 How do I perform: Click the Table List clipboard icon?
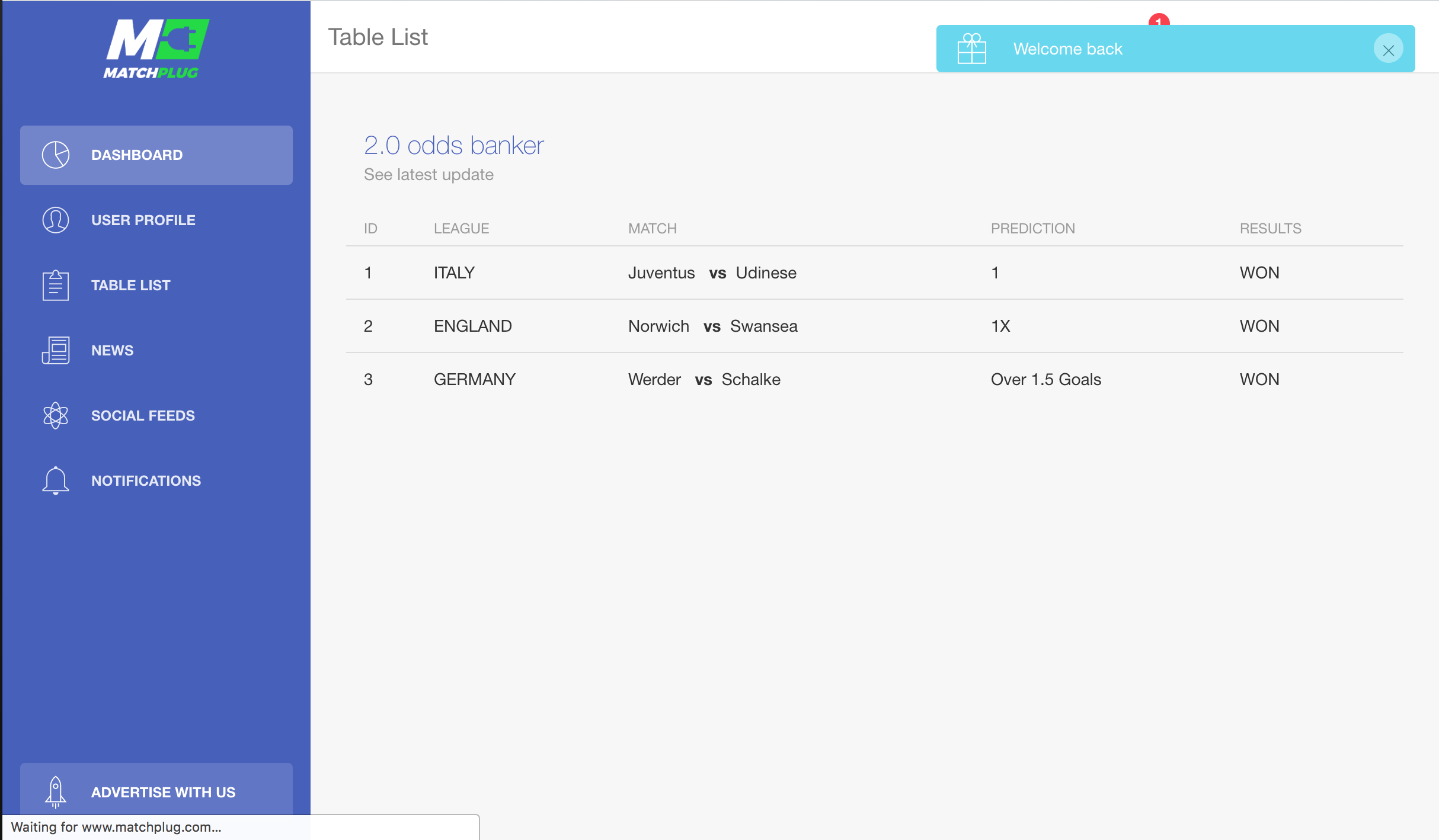[56, 286]
